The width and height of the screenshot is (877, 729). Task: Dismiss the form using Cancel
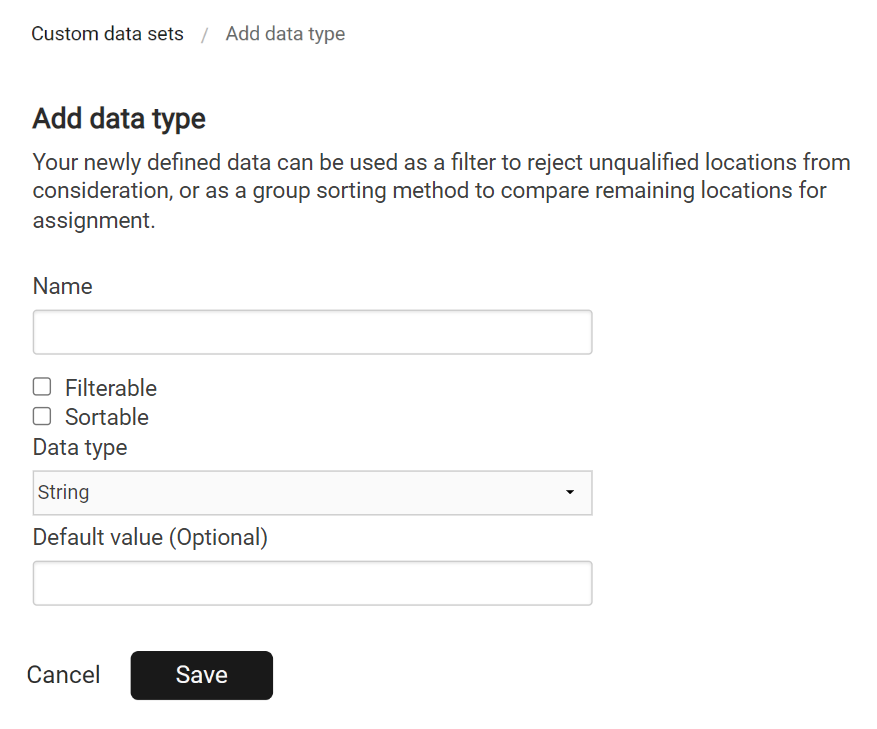[64, 675]
